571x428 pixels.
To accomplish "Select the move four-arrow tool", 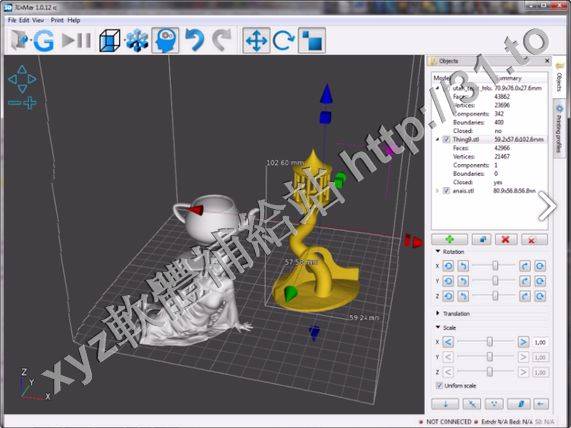I will tap(256, 40).
